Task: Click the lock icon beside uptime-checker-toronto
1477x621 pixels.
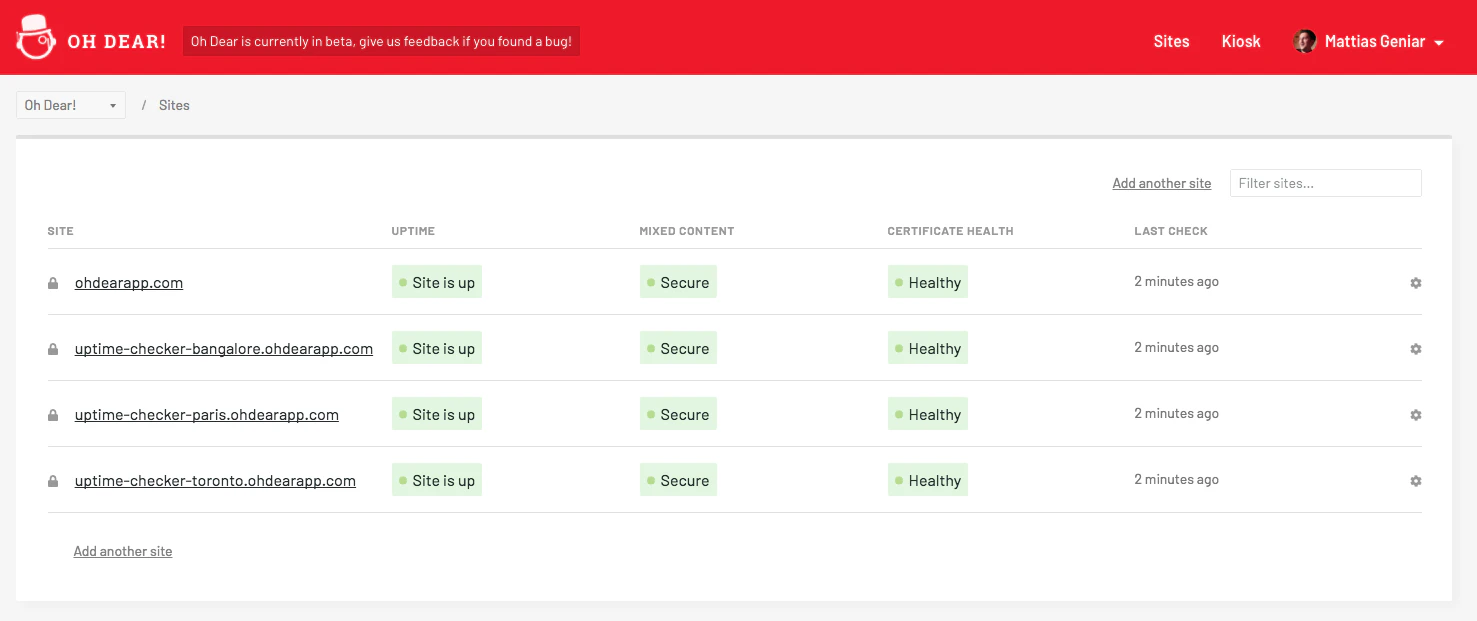Action: coord(53,481)
